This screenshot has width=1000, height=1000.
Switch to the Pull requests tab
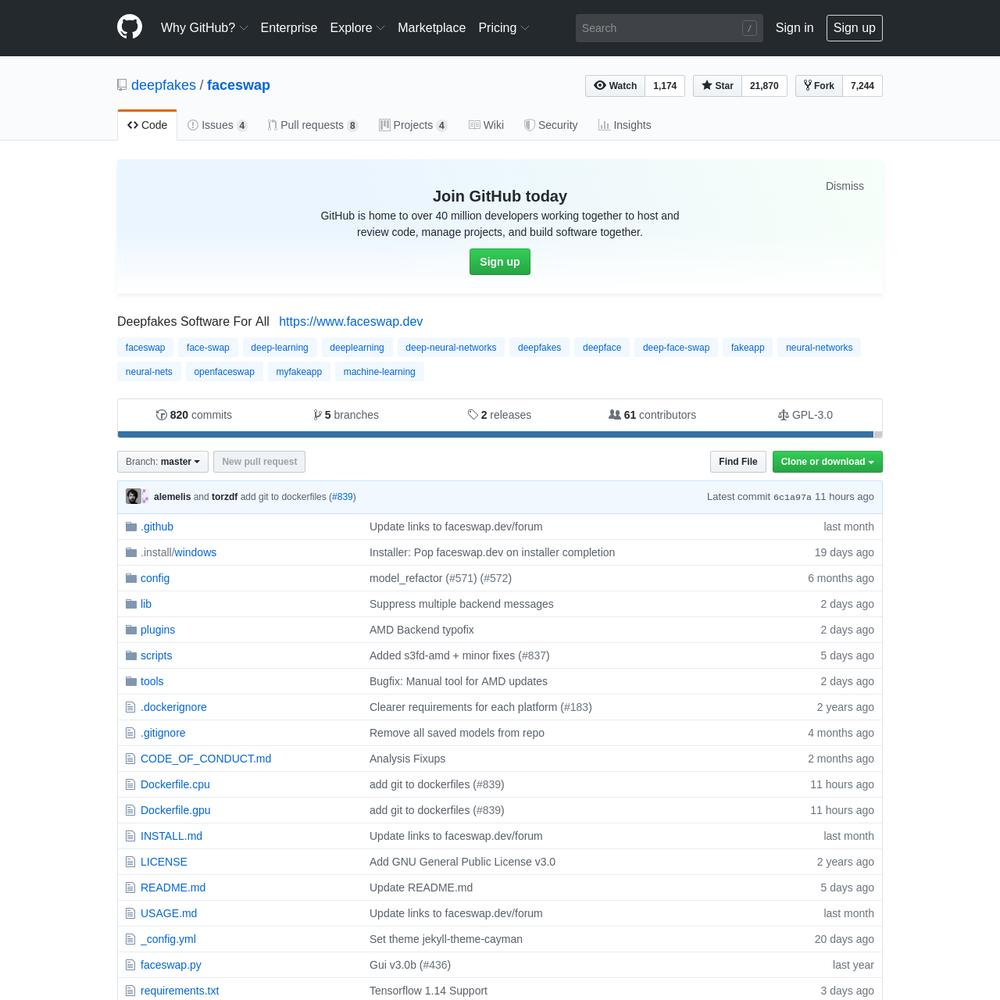(x=312, y=125)
